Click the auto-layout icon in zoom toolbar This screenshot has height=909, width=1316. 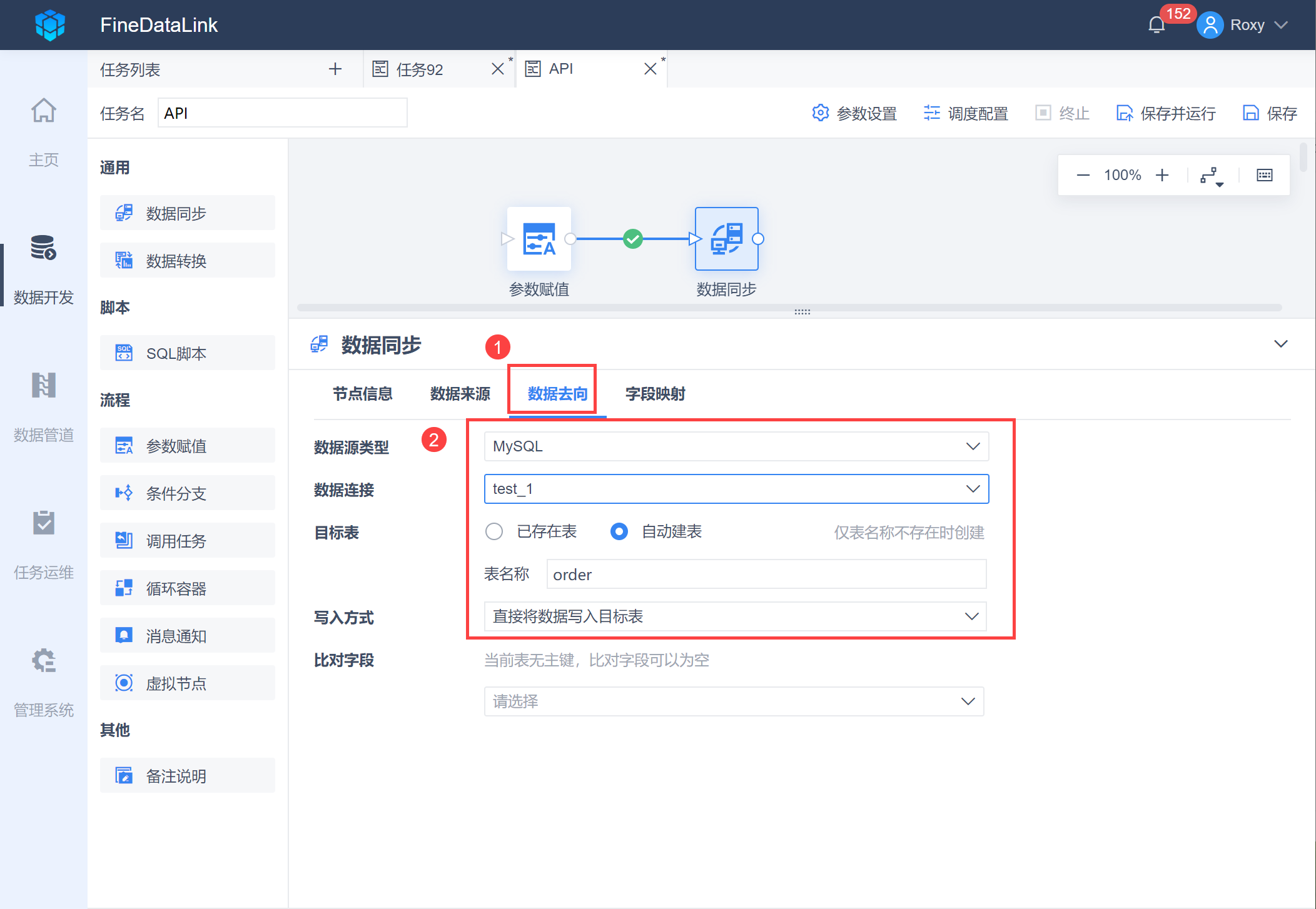(x=1210, y=176)
